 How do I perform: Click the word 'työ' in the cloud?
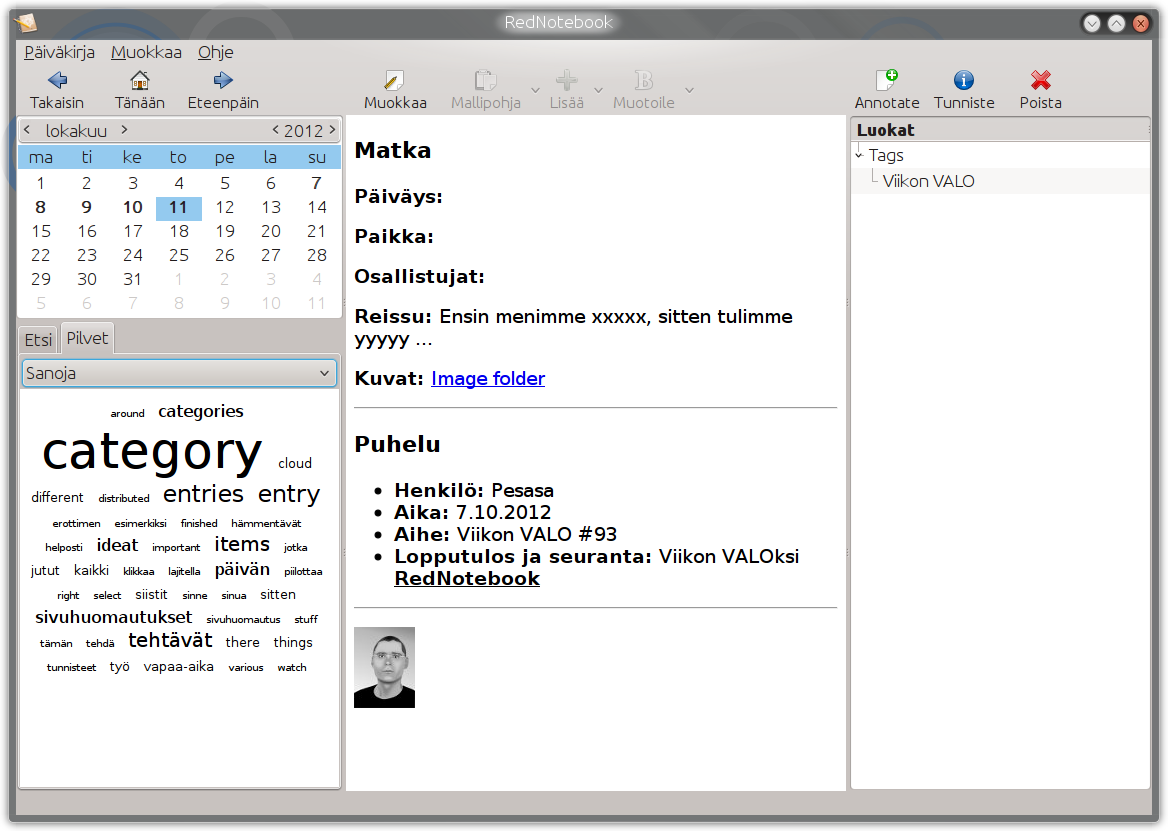point(119,667)
